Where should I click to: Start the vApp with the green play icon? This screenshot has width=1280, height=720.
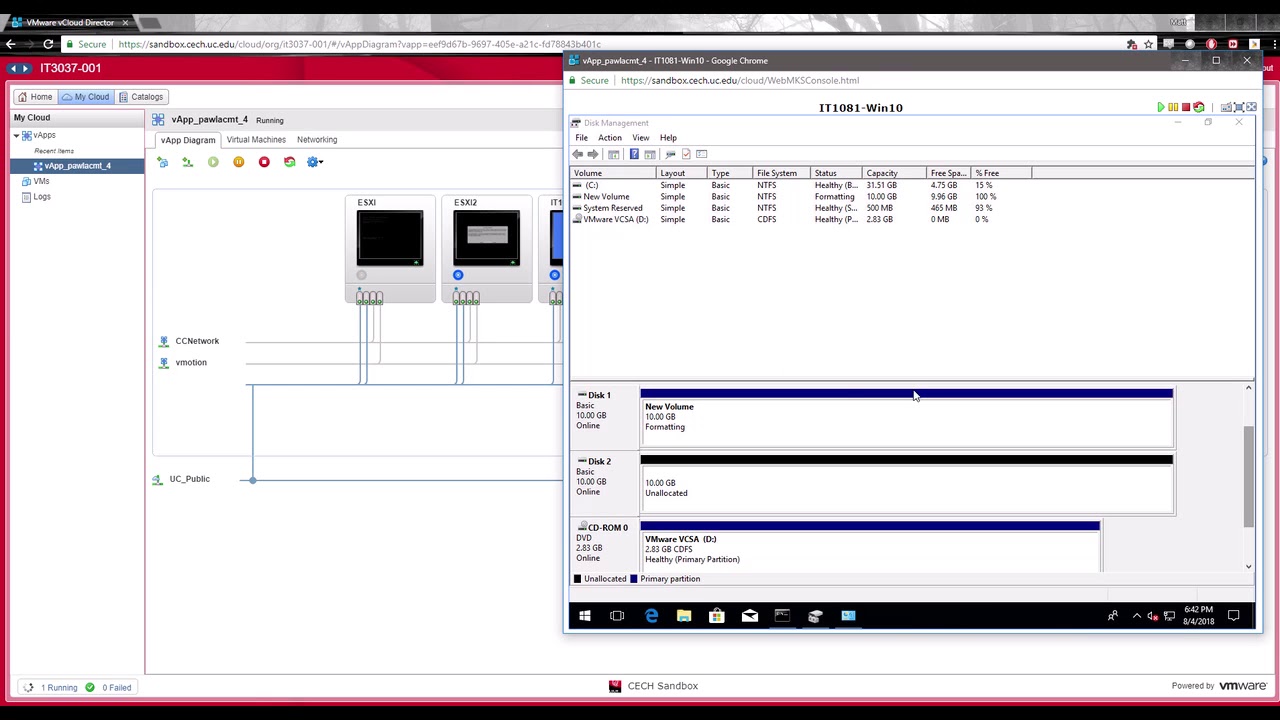coord(213,162)
